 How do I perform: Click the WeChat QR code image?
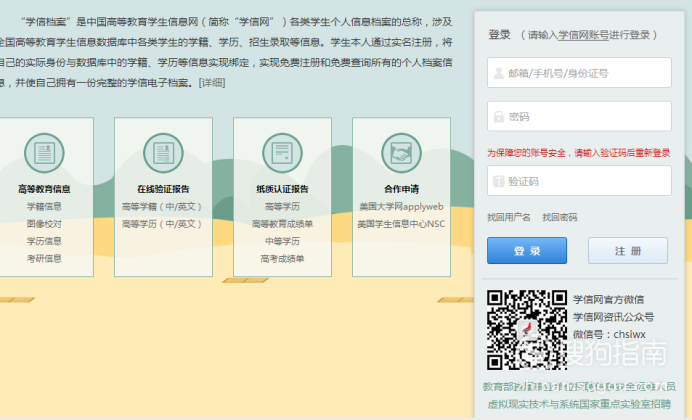click(527, 330)
